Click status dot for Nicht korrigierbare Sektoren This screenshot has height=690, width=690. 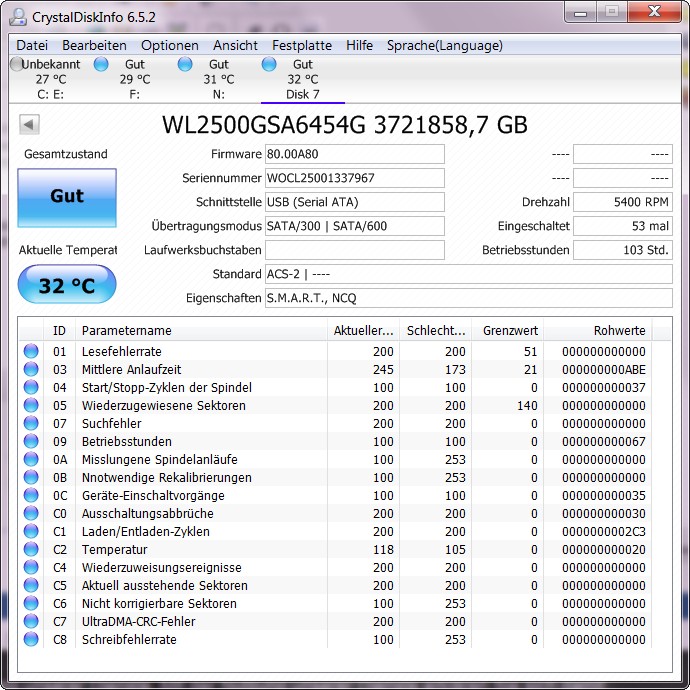[x=31, y=603]
